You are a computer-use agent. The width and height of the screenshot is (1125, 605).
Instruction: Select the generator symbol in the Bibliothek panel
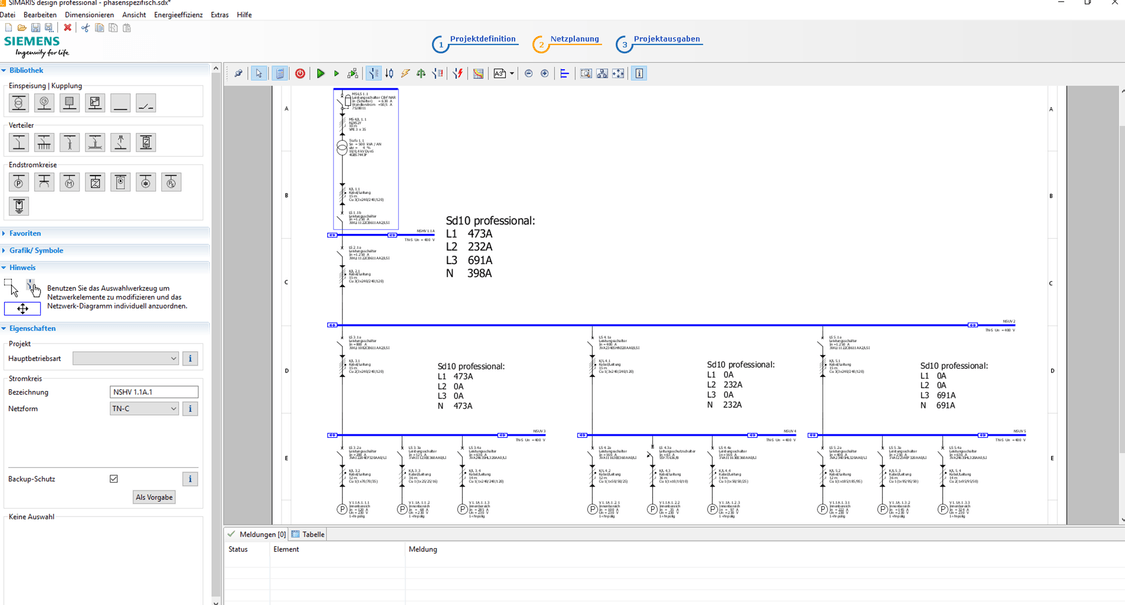(44, 103)
